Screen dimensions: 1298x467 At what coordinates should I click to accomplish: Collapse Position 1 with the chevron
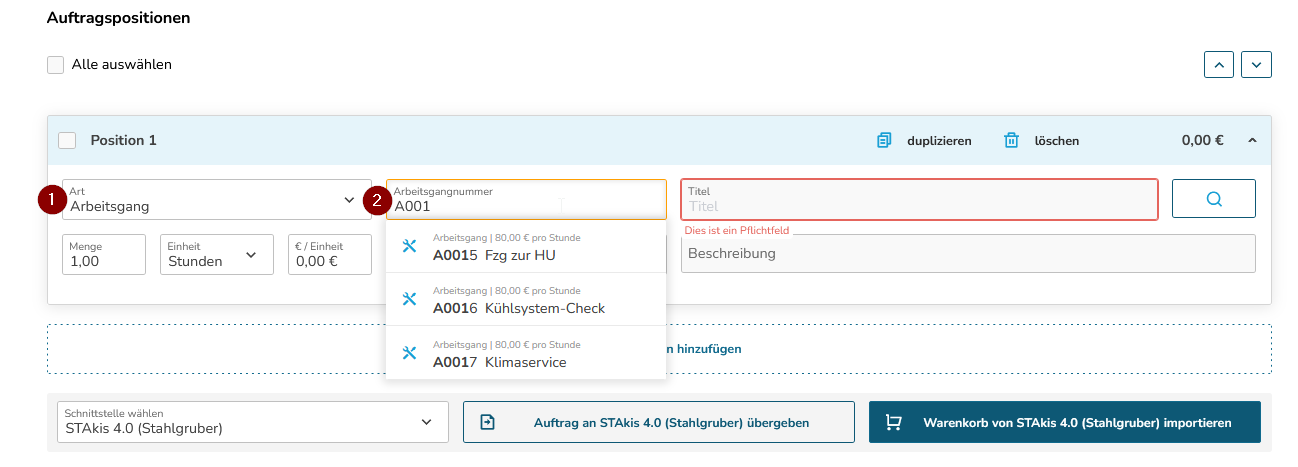point(1252,141)
